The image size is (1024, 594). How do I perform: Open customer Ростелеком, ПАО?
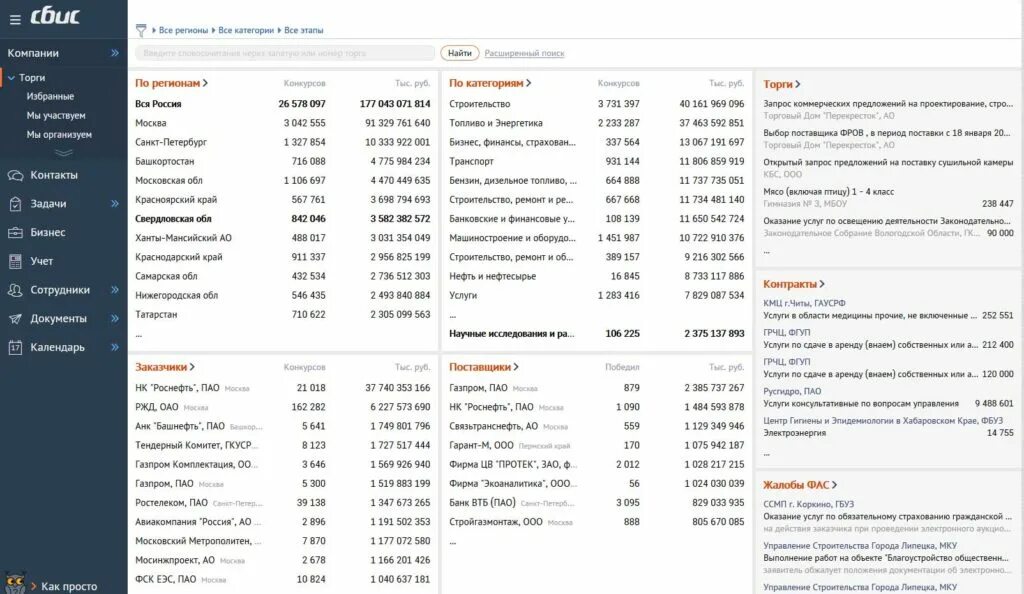click(x=171, y=503)
